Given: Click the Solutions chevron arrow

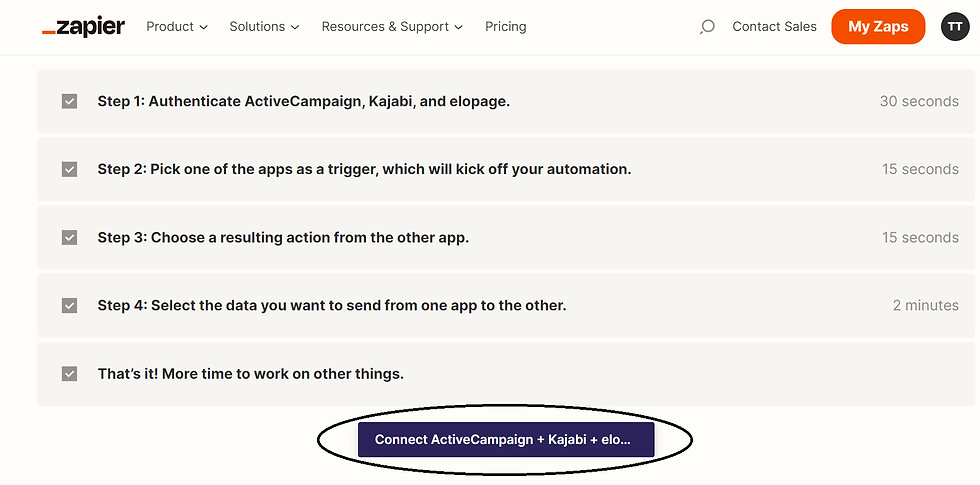Looking at the screenshot, I should pos(295,28).
